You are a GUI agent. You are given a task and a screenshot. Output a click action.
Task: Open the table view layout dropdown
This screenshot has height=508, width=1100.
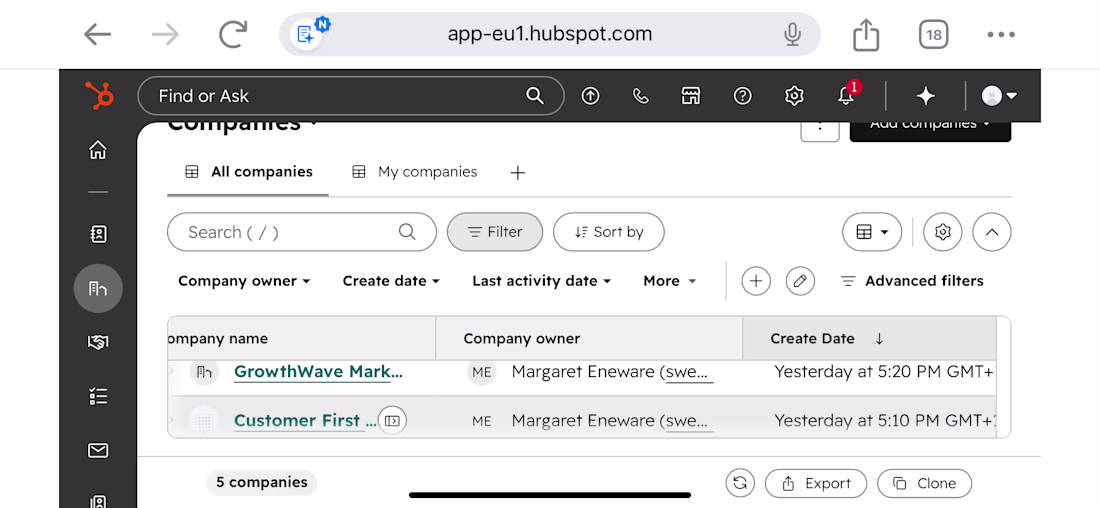pos(872,232)
